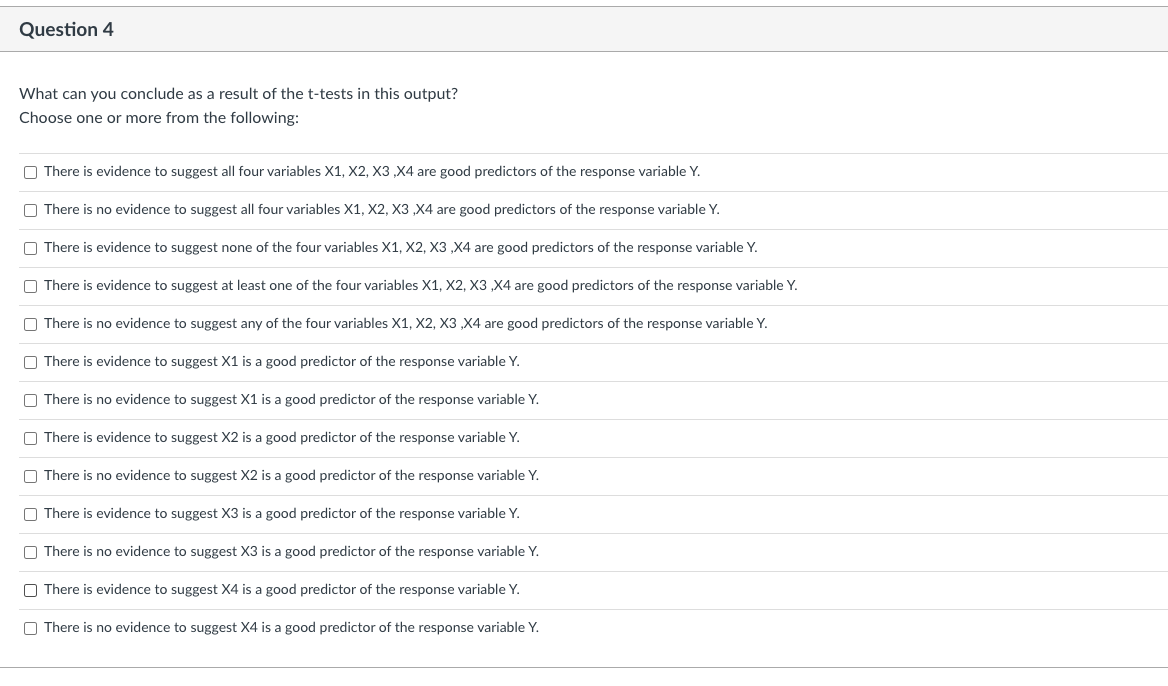1168x686 pixels.
Task: Click the question prompt about t-tests conclusions
Action: pos(238,93)
